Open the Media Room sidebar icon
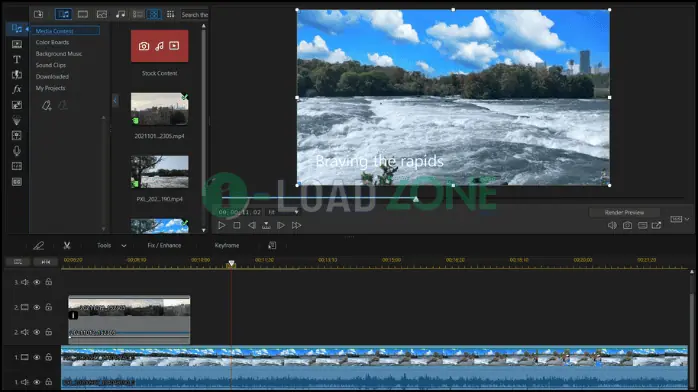The height and width of the screenshot is (392, 698). [x=17, y=29]
